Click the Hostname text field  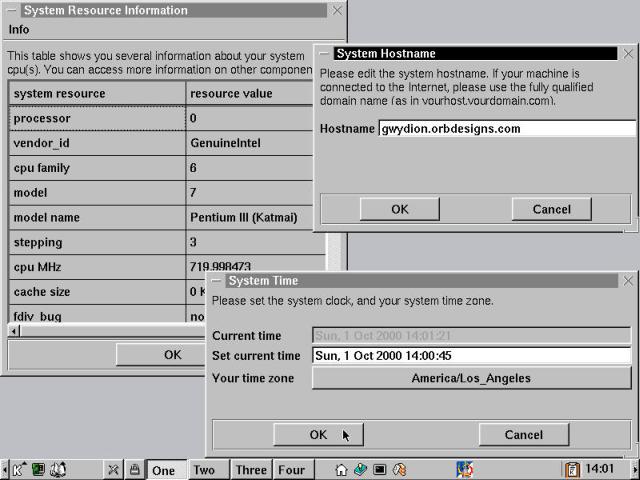coord(506,128)
